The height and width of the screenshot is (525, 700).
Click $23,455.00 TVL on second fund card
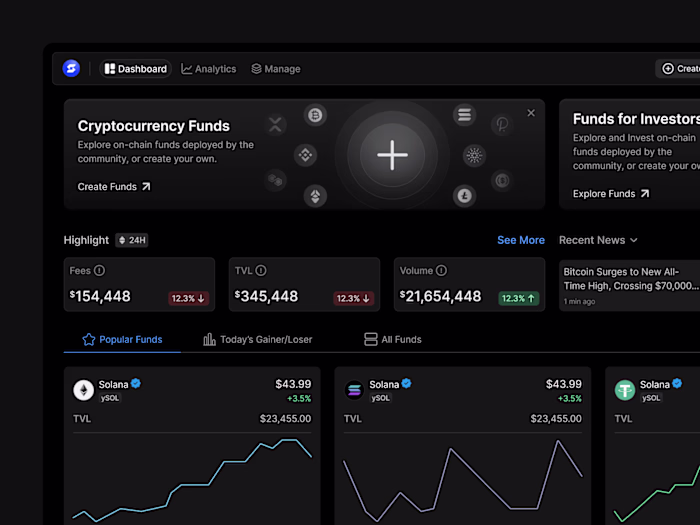point(556,419)
